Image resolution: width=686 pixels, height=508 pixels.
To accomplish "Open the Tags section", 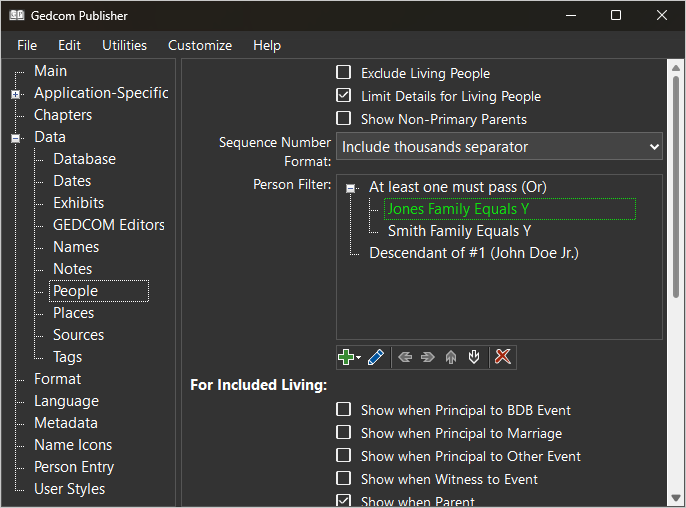I will [x=67, y=357].
